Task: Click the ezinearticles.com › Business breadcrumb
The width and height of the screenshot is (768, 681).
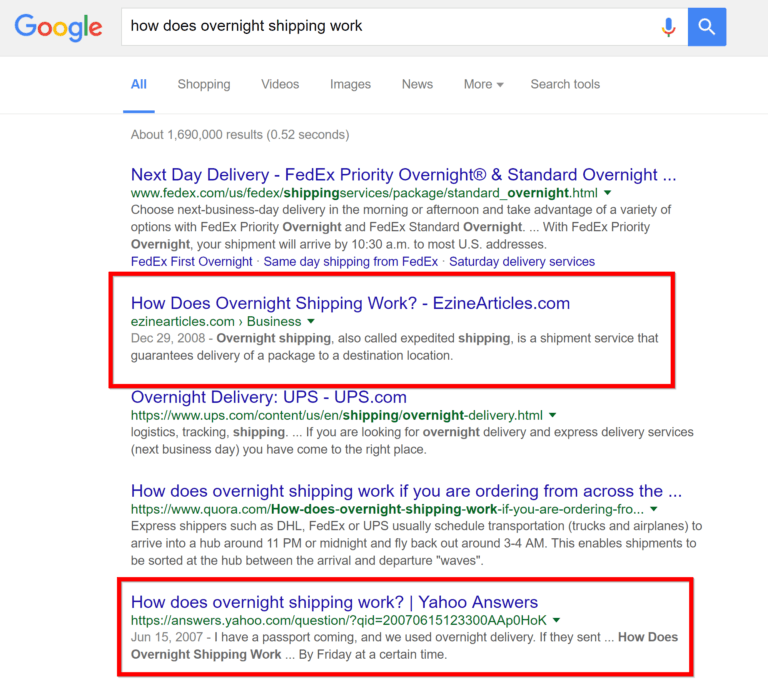Action: tap(216, 321)
